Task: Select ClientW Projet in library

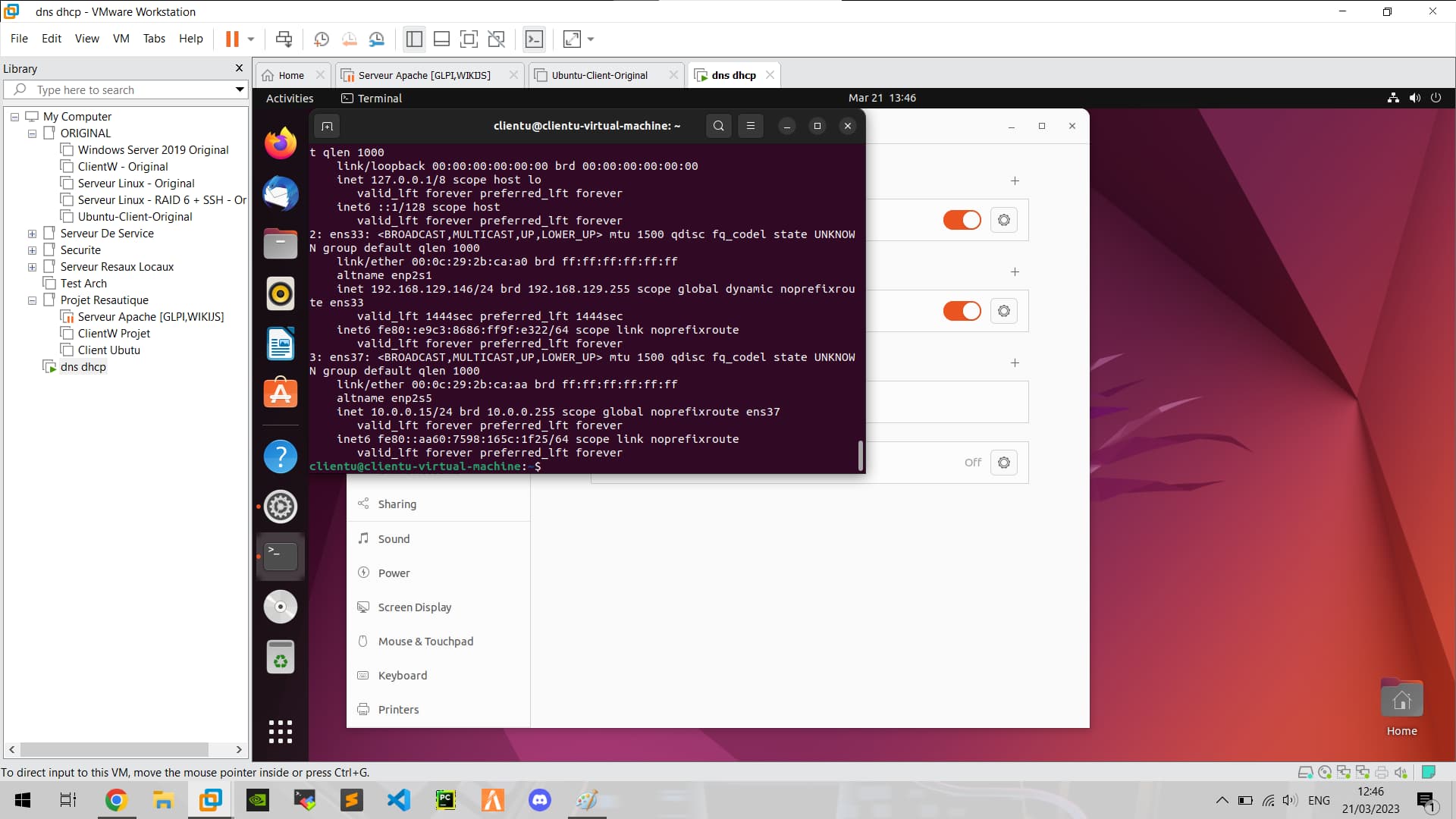Action: (x=114, y=334)
